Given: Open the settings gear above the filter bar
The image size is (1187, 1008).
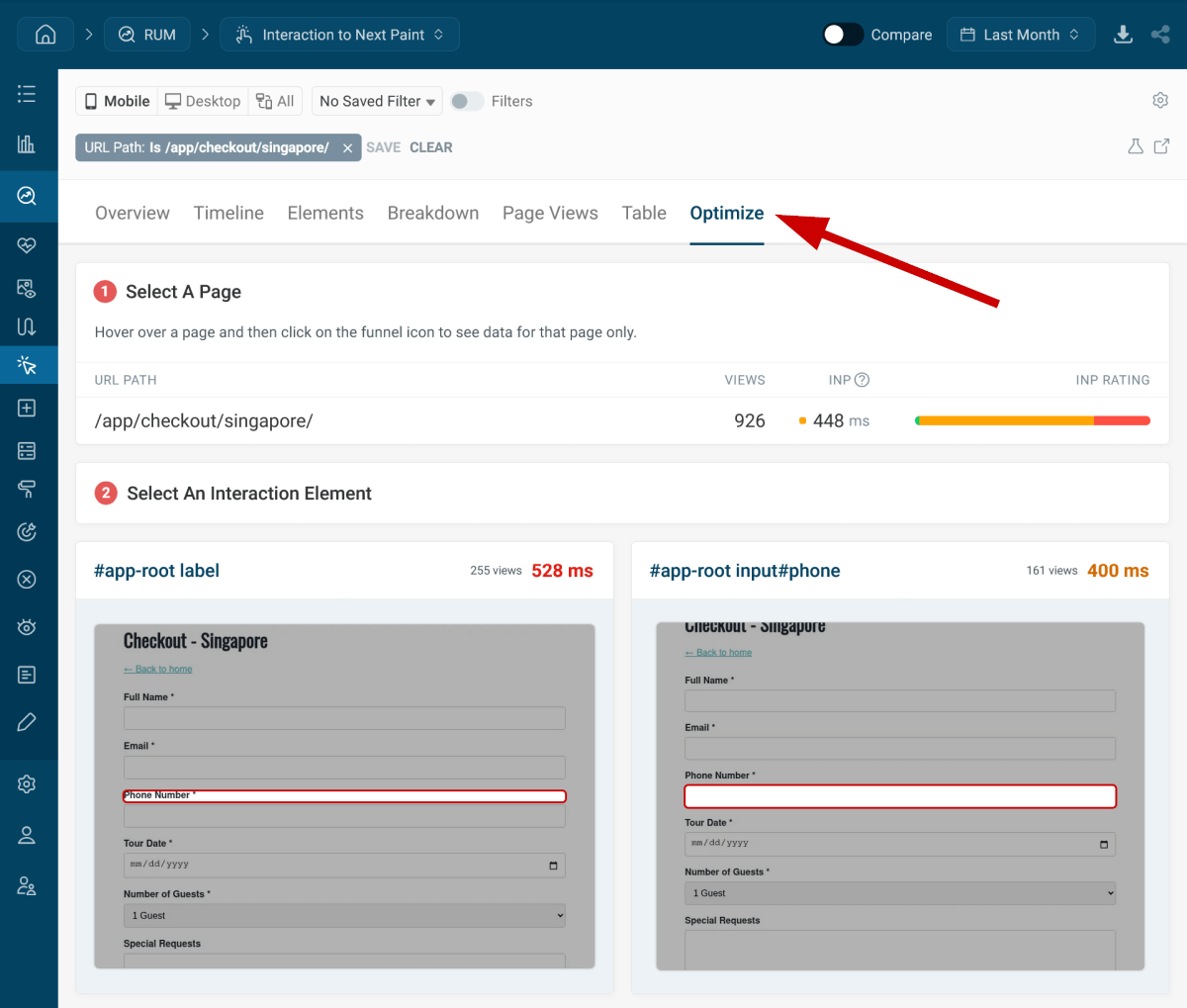Looking at the screenshot, I should (x=1159, y=100).
